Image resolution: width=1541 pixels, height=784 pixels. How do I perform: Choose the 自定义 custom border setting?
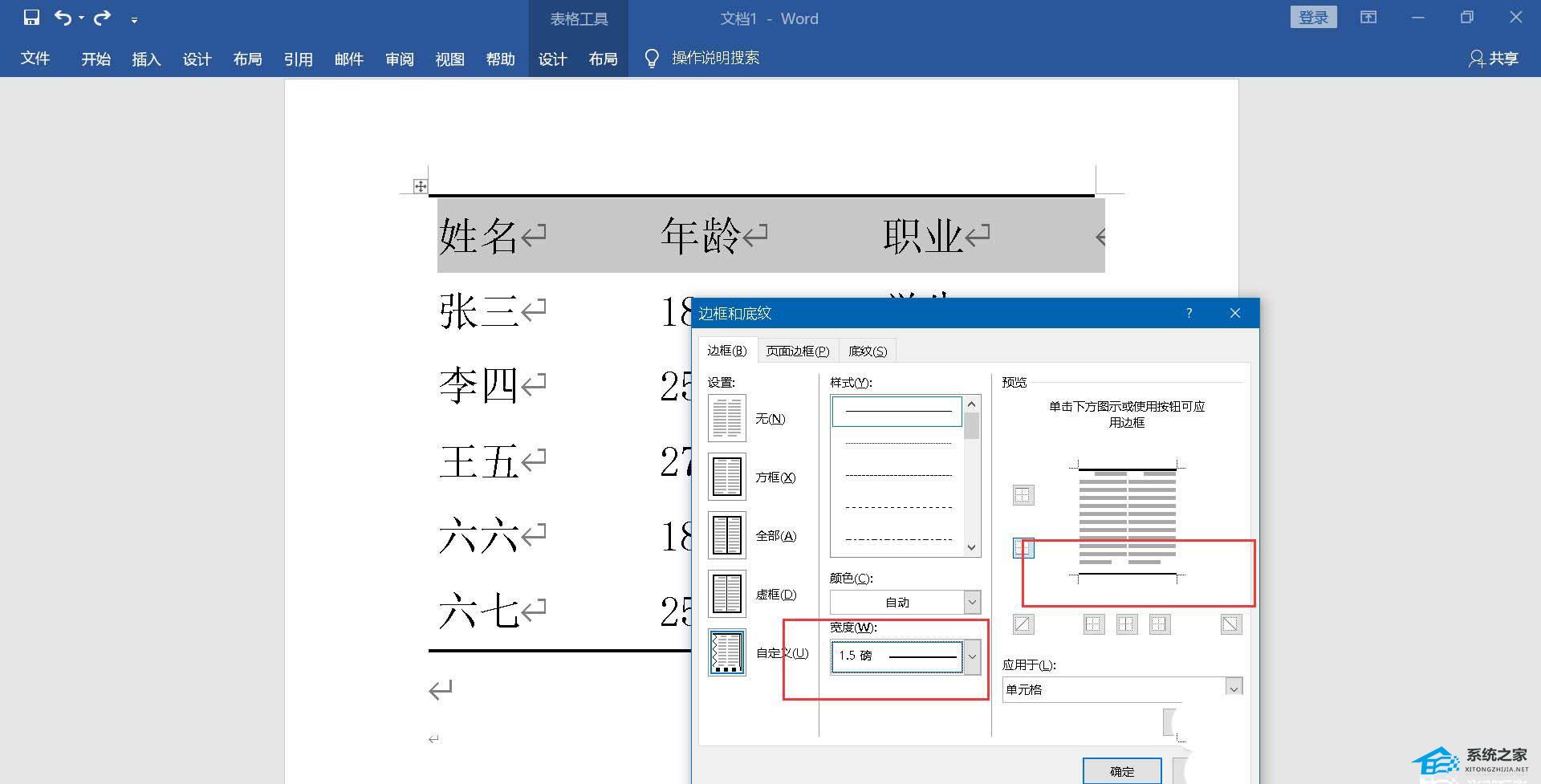click(727, 652)
